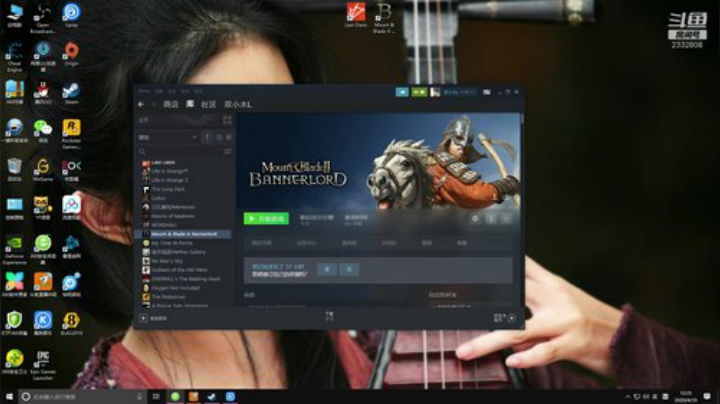Open the Epic Games Launcher desktop icon
720x404 pixels.
[43, 366]
